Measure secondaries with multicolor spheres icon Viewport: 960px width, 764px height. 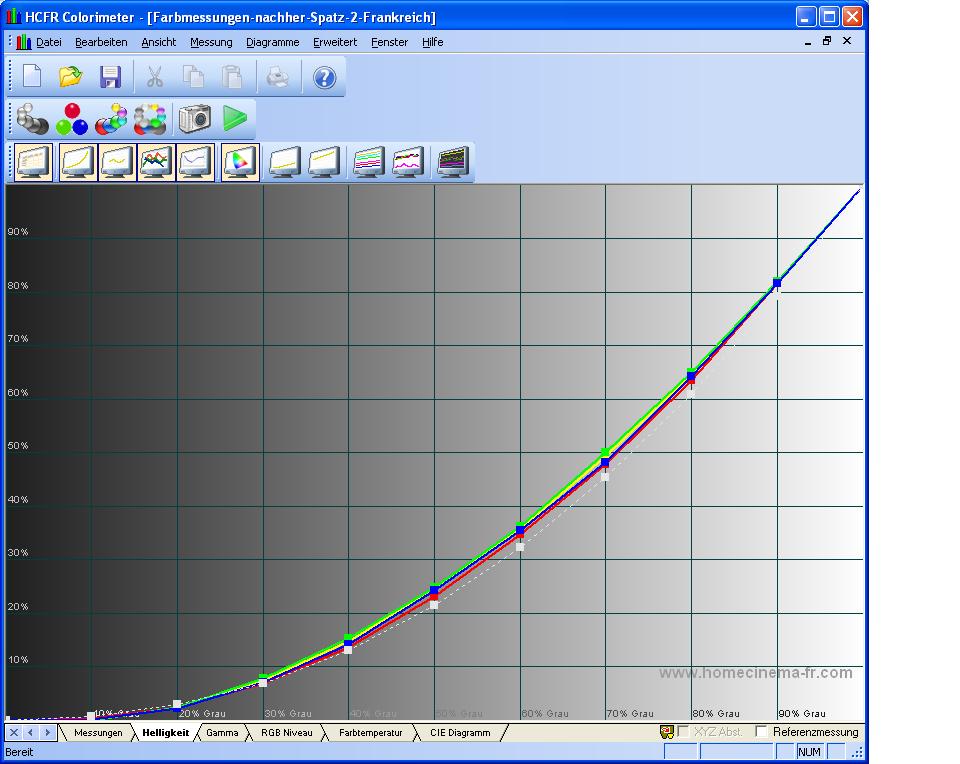pos(111,119)
